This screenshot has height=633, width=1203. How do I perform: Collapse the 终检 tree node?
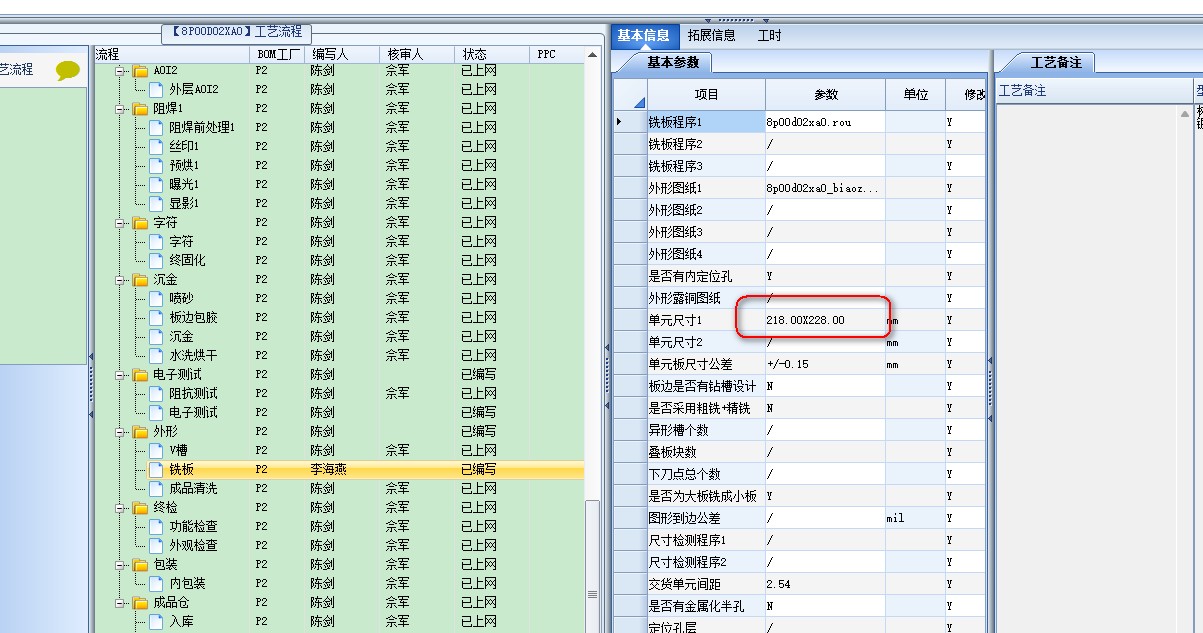[x=121, y=508]
